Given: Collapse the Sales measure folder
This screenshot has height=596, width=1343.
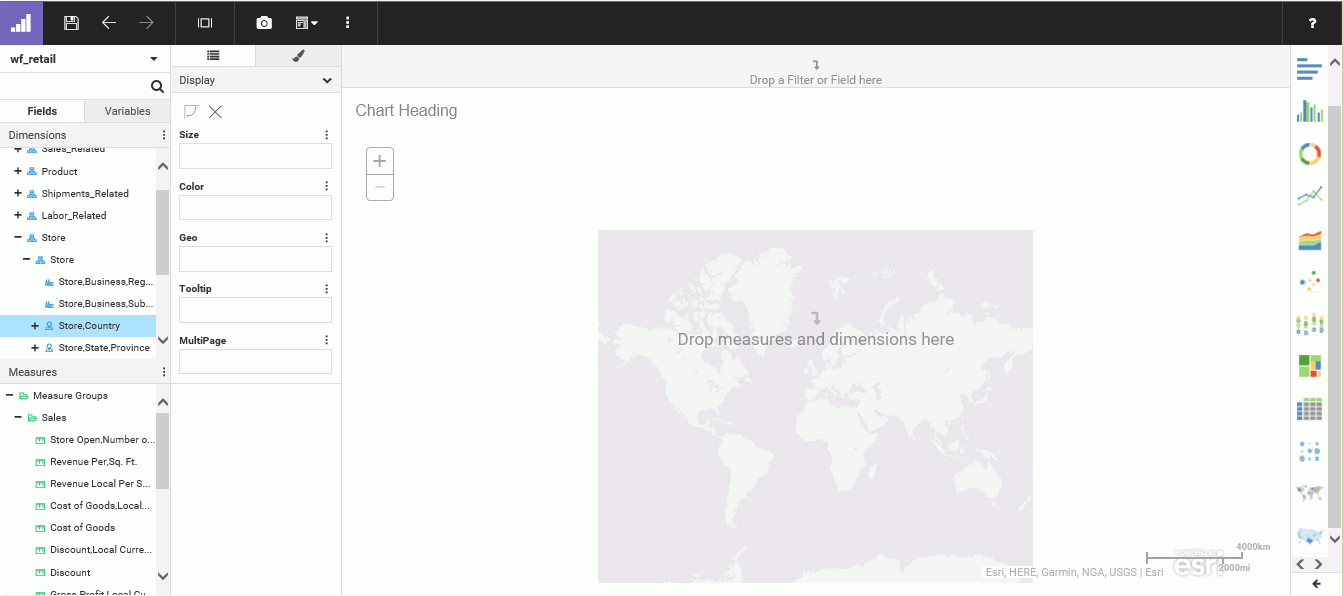Looking at the screenshot, I should click(18, 418).
